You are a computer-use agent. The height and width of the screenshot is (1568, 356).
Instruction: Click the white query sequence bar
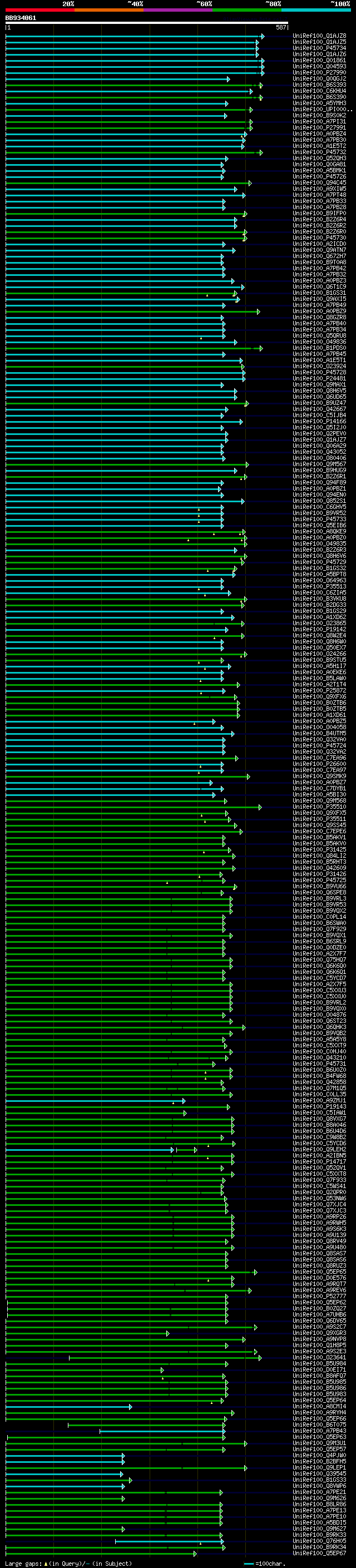[x=147, y=23]
